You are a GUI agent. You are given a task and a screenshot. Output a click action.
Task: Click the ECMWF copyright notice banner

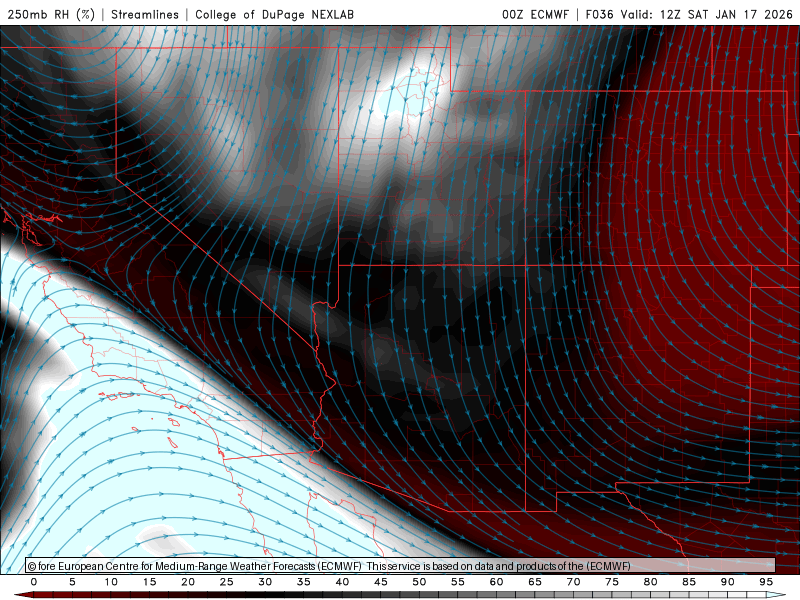point(401,566)
